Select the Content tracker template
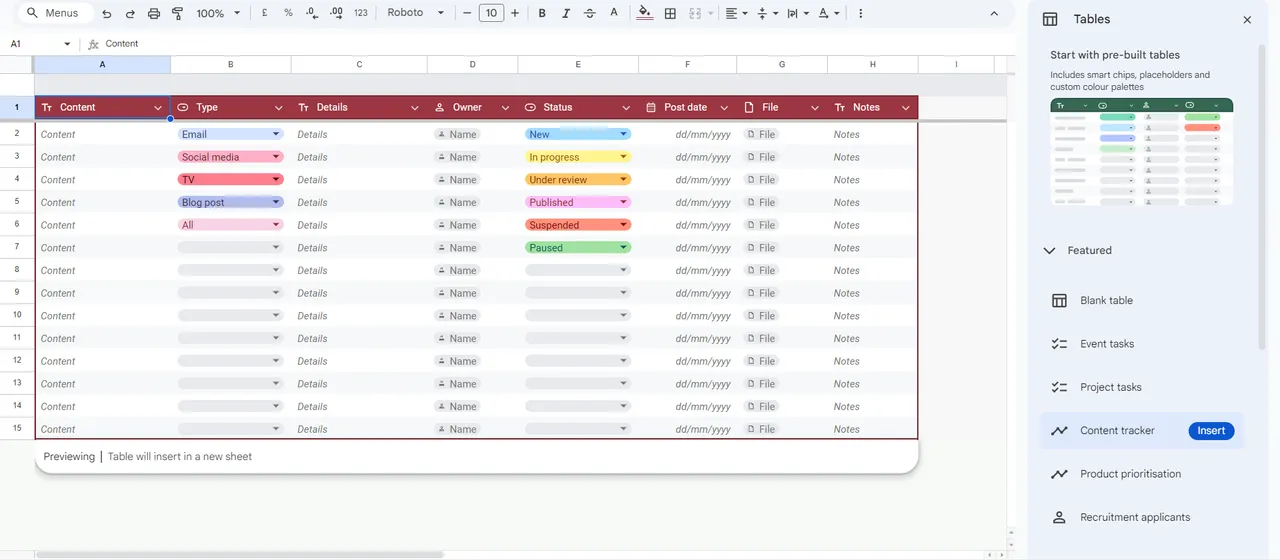Viewport: 1280px width, 560px height. 1142,431
